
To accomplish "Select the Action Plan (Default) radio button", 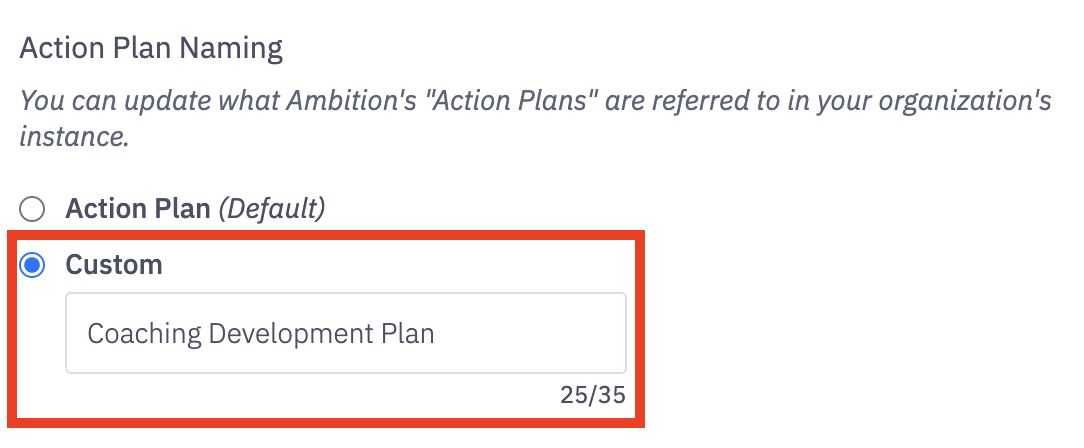I will [33, 209].
